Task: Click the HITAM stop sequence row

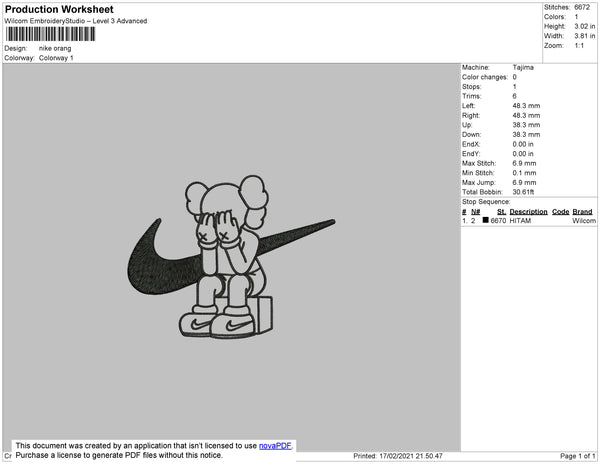Action: [x=529, y=221]
